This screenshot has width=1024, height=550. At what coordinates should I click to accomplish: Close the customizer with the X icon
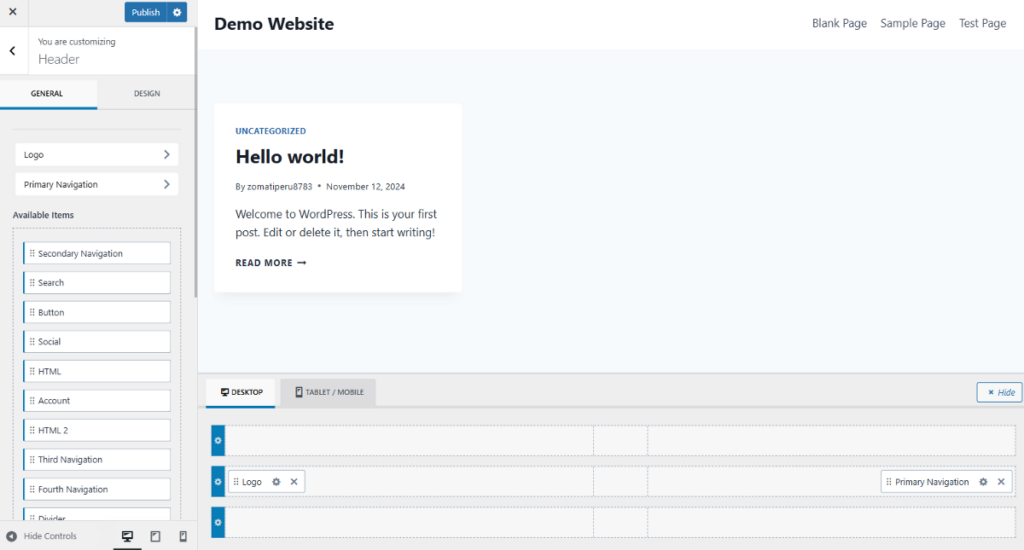[12, 12]
